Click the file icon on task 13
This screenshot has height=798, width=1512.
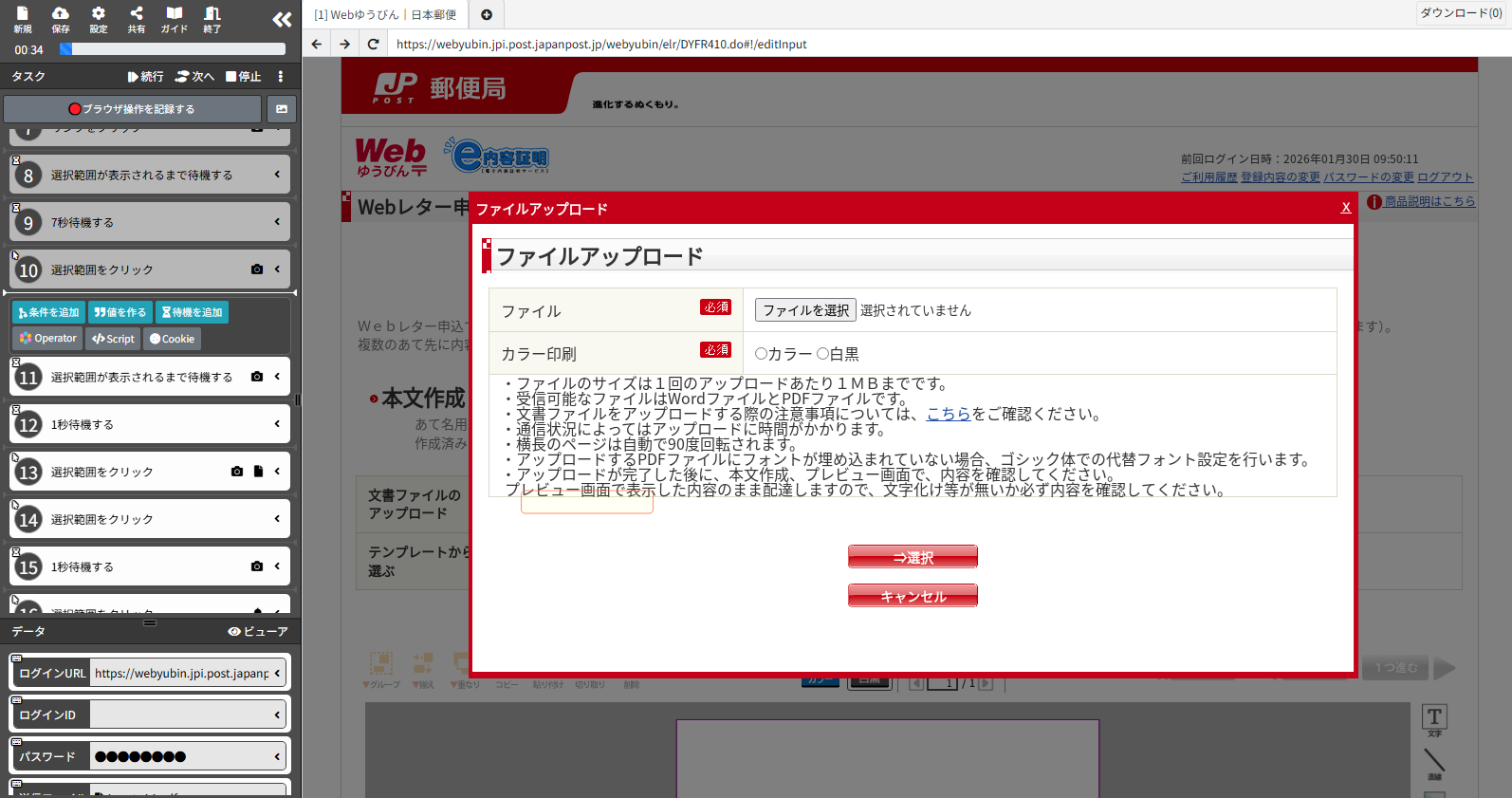pos(258,472)
